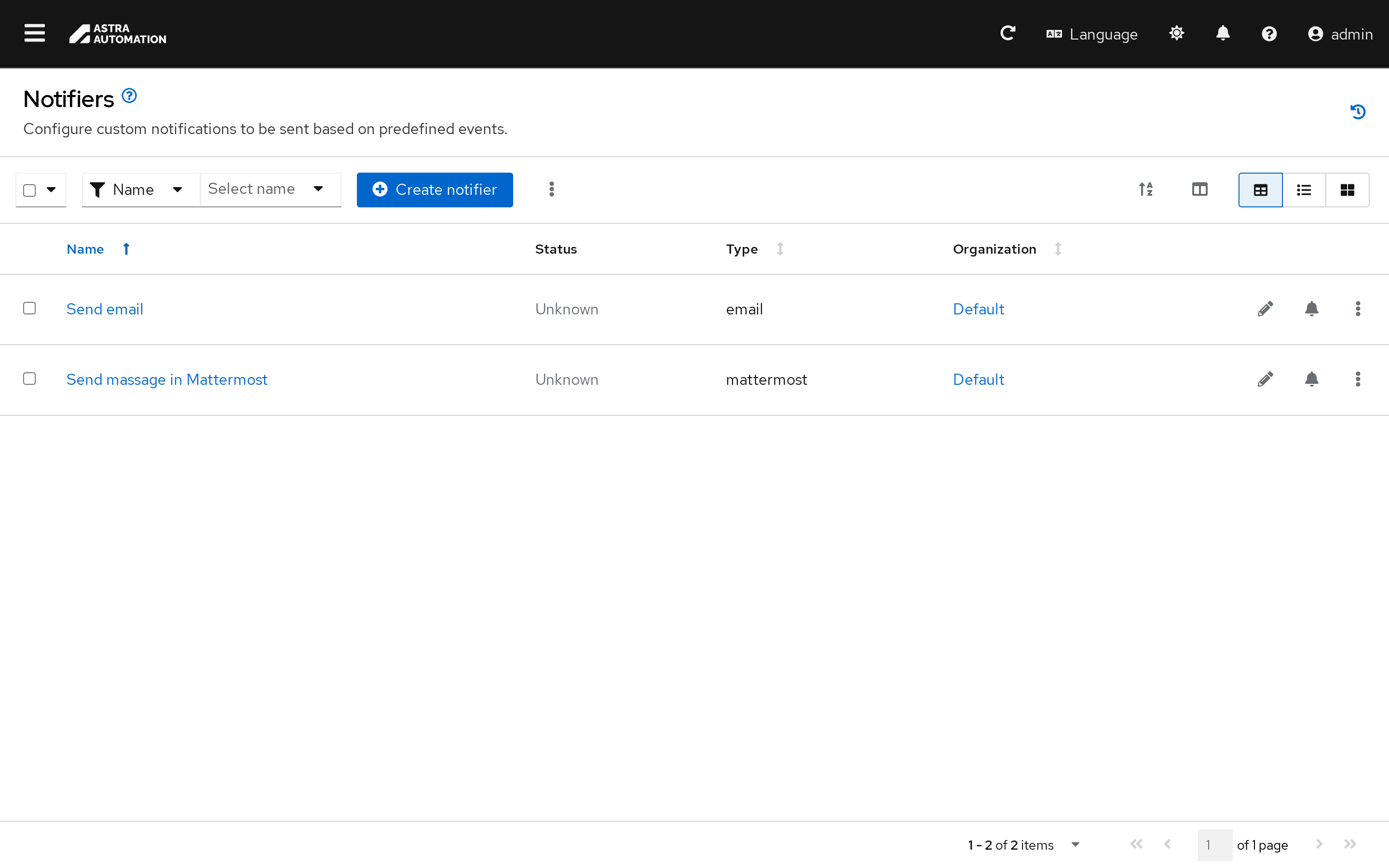The width and height of the screenshot is (1389, 868).
Task: Open the hamburger navigation menu
Action: coord(34,33)
